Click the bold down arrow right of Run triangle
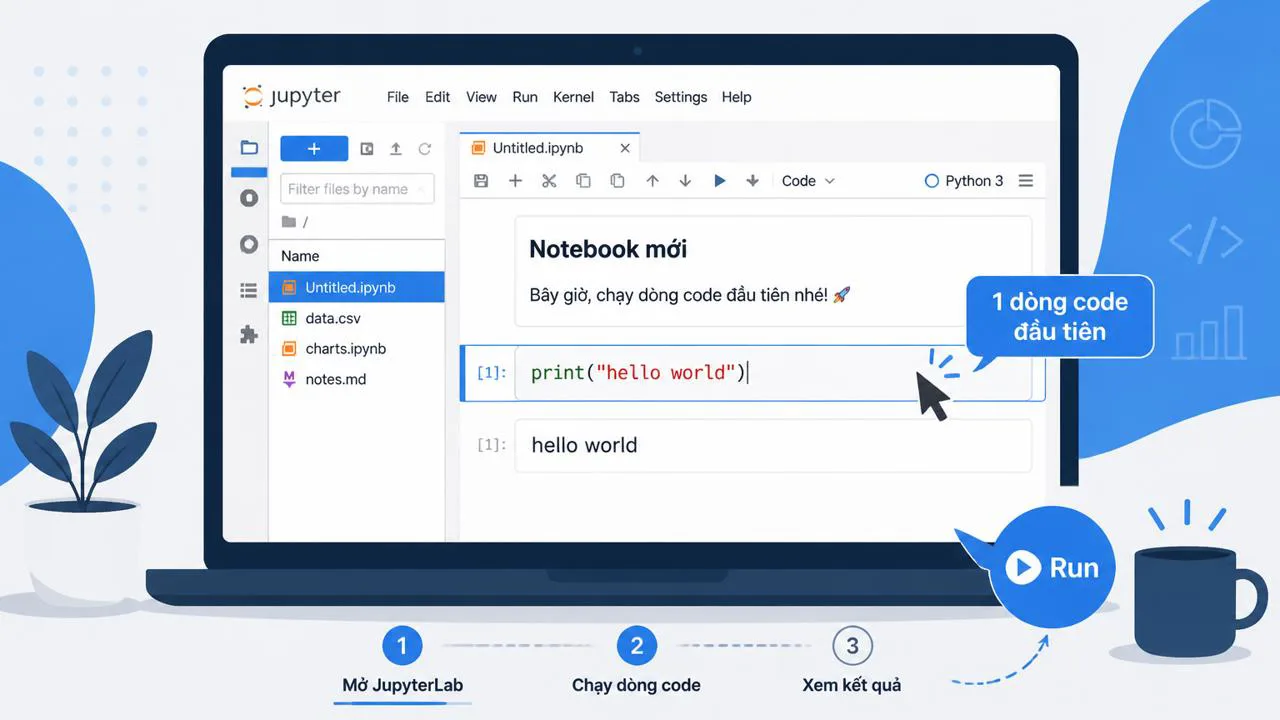The height and width of the screenshot is (720, 1280). tap(753, 181)
